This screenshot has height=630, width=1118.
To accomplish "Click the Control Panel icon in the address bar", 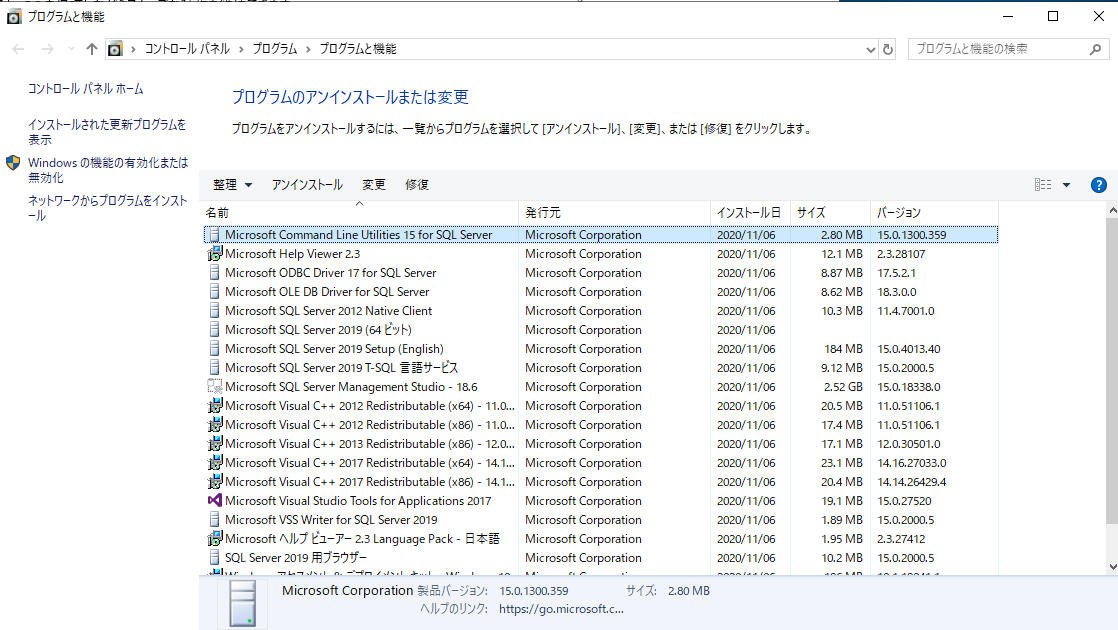I will [115, 48].
